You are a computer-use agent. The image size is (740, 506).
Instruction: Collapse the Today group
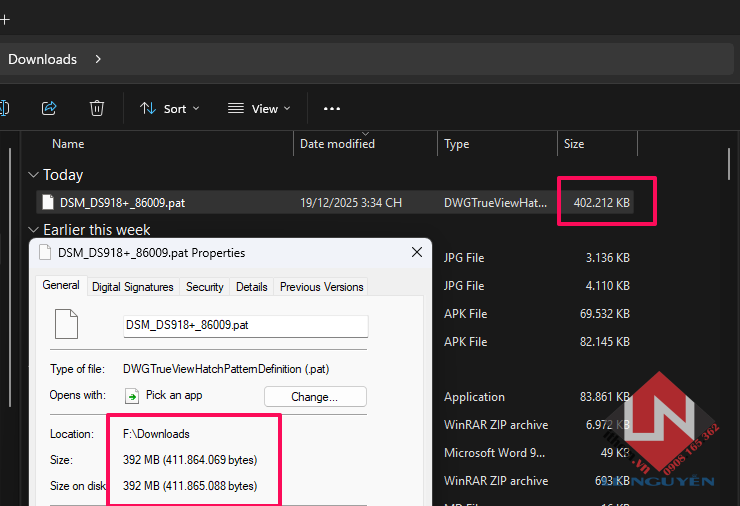tap(34, 175)
